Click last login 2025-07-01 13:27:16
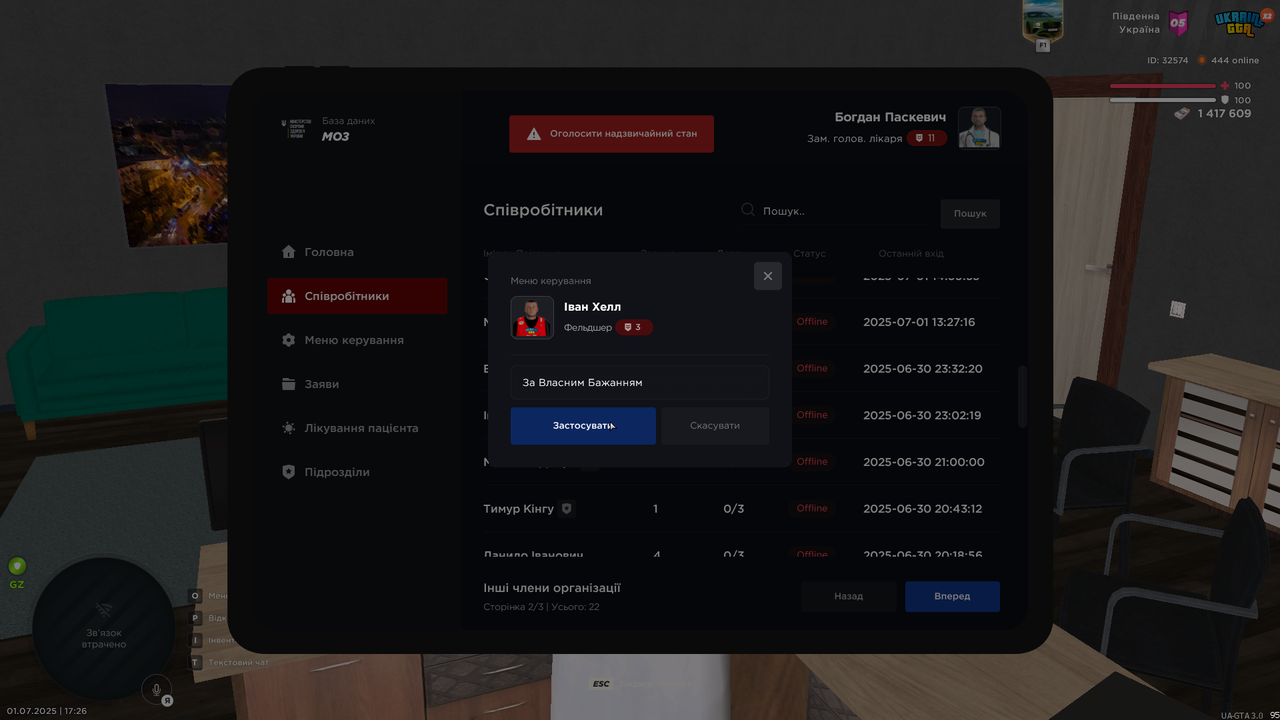Image resolution: width=1280 pixels, height=720 pixels. 919,322
